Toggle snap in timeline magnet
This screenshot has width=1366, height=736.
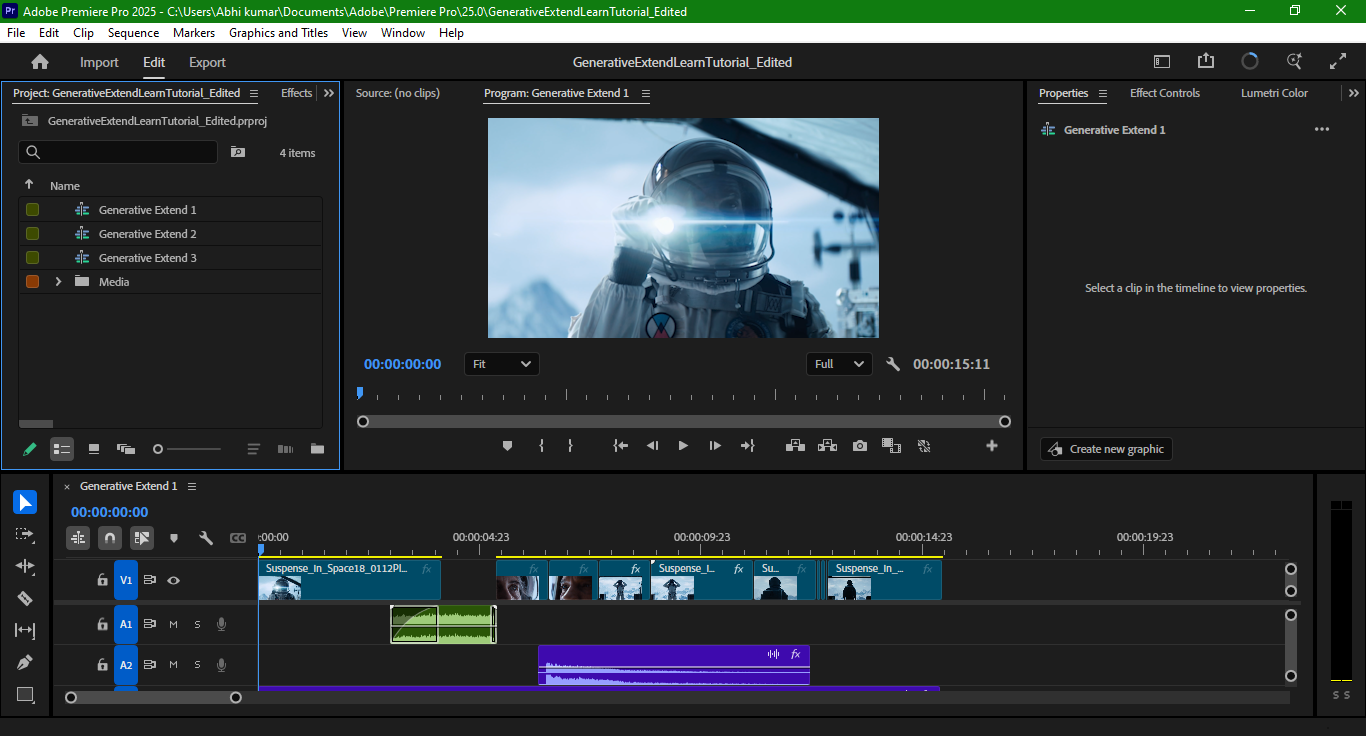[x=110, y=538]
